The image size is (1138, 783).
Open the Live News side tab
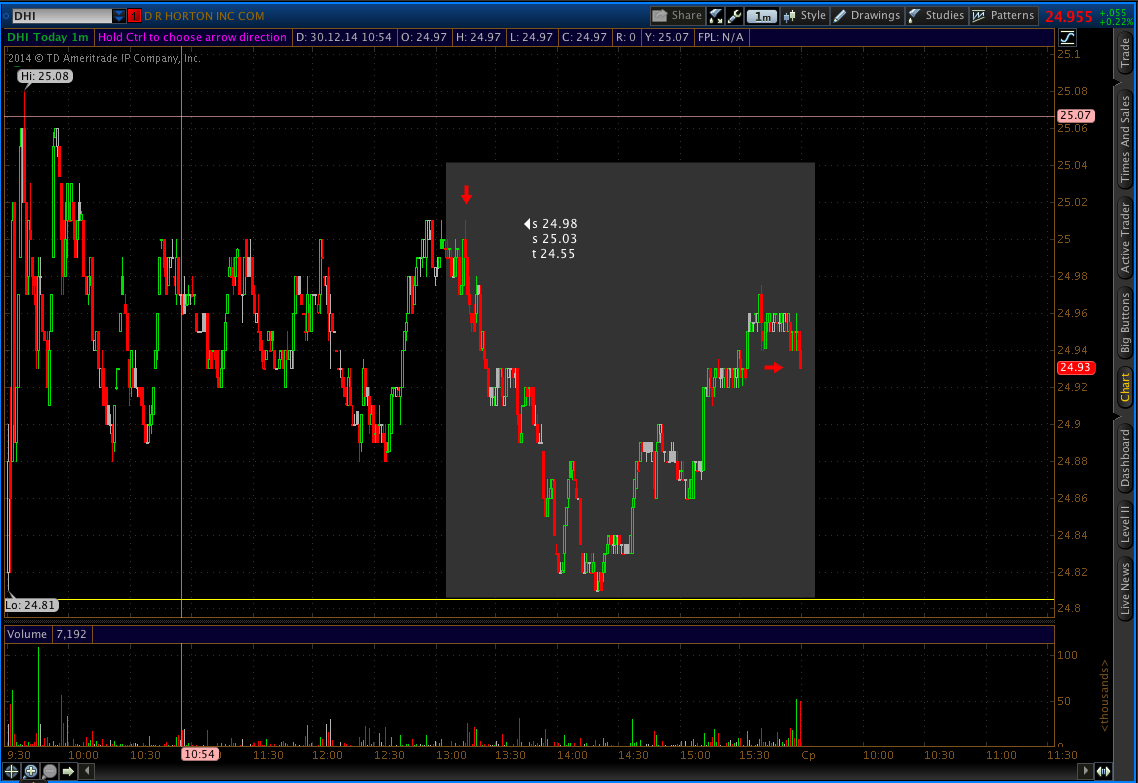(1125, 588)
